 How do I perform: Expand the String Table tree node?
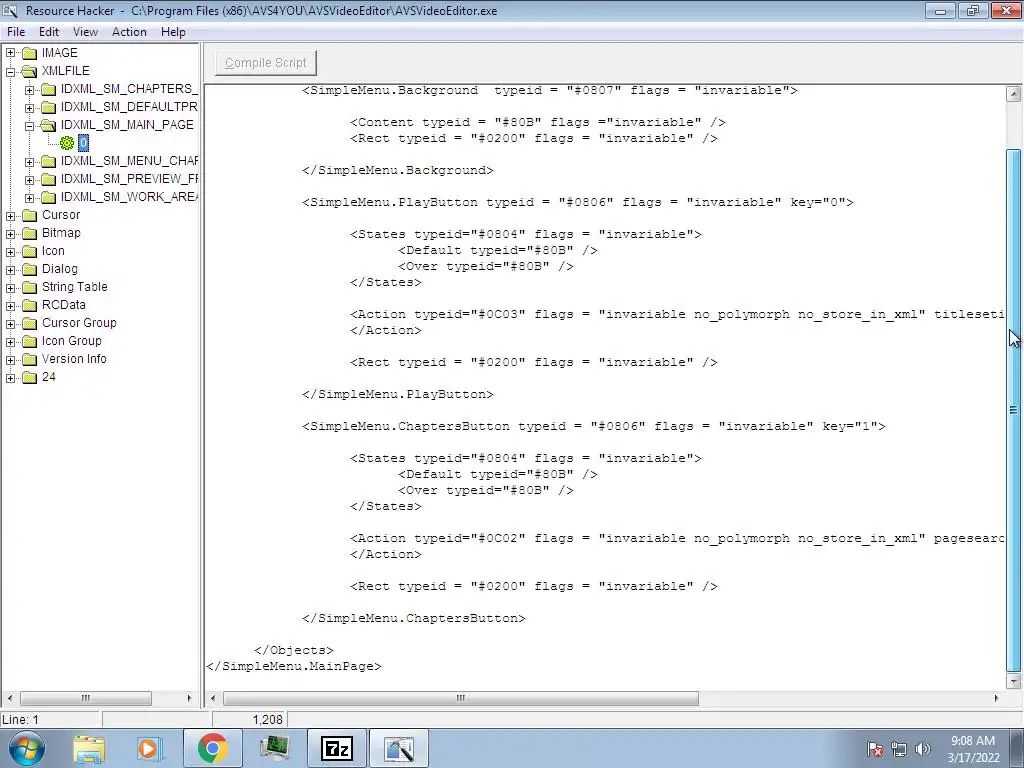[10, 287]
